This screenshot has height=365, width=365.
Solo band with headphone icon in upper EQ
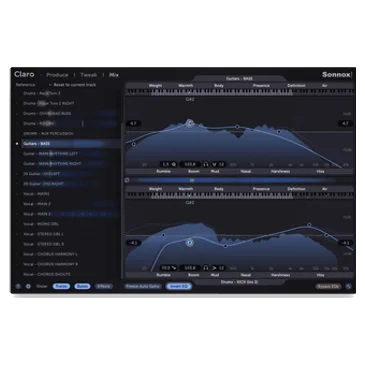(206, 164)
